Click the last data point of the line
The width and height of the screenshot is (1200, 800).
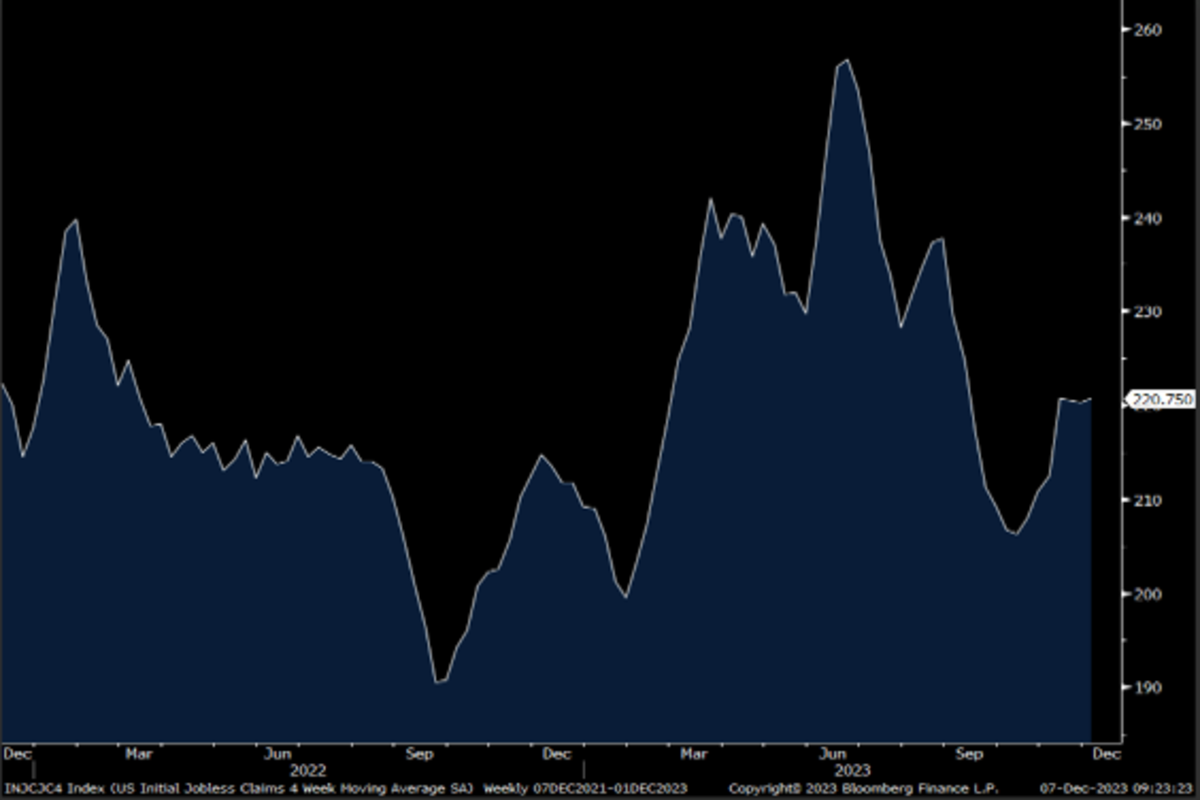[x=1090, y=399]
